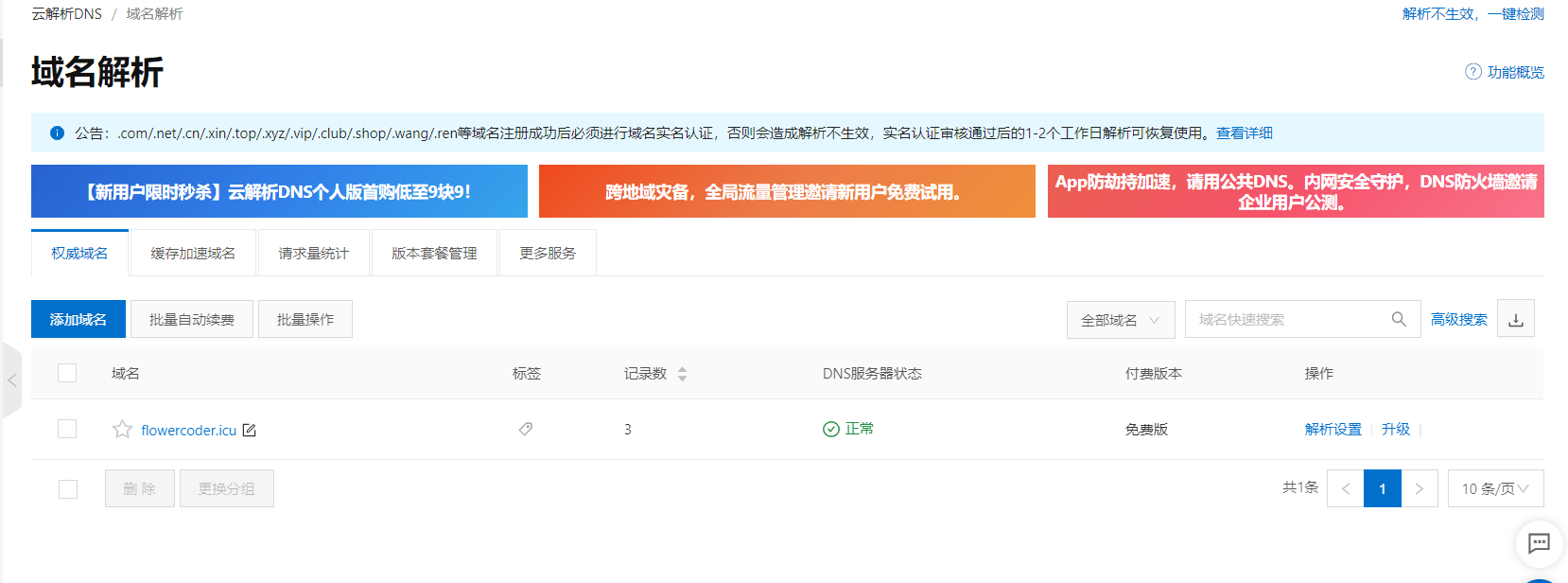Click the 批量操作 button

pos(305,319)
